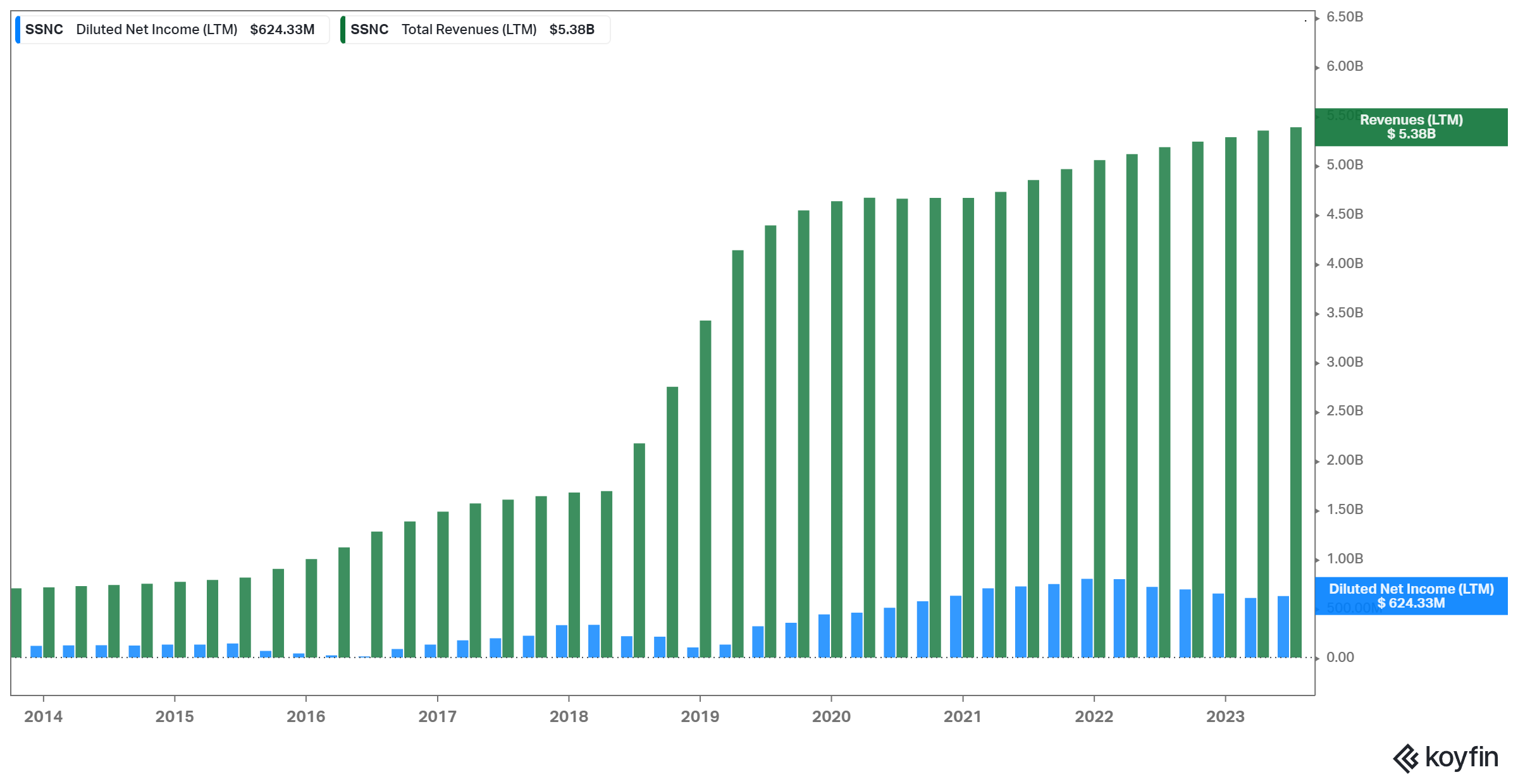Click the koyfin logo icon
The width and height of the screenshot is (1518, 784).
(x=1405, y=758)
